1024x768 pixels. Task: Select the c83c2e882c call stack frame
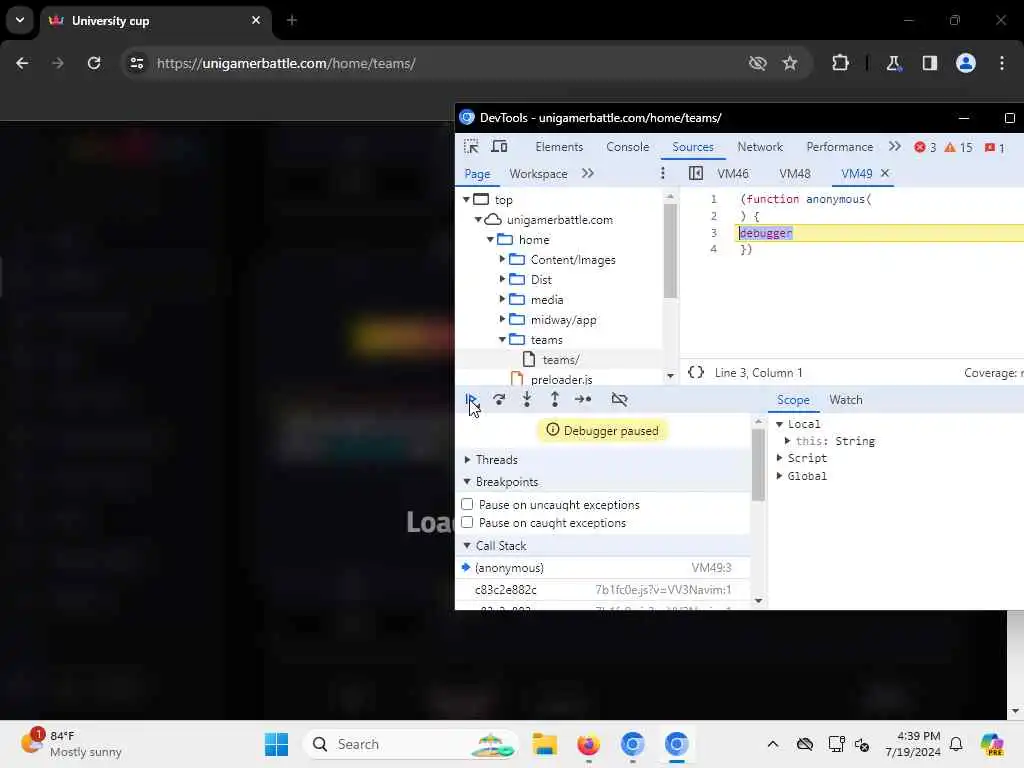pyautogui.click(x=602, y=590)
